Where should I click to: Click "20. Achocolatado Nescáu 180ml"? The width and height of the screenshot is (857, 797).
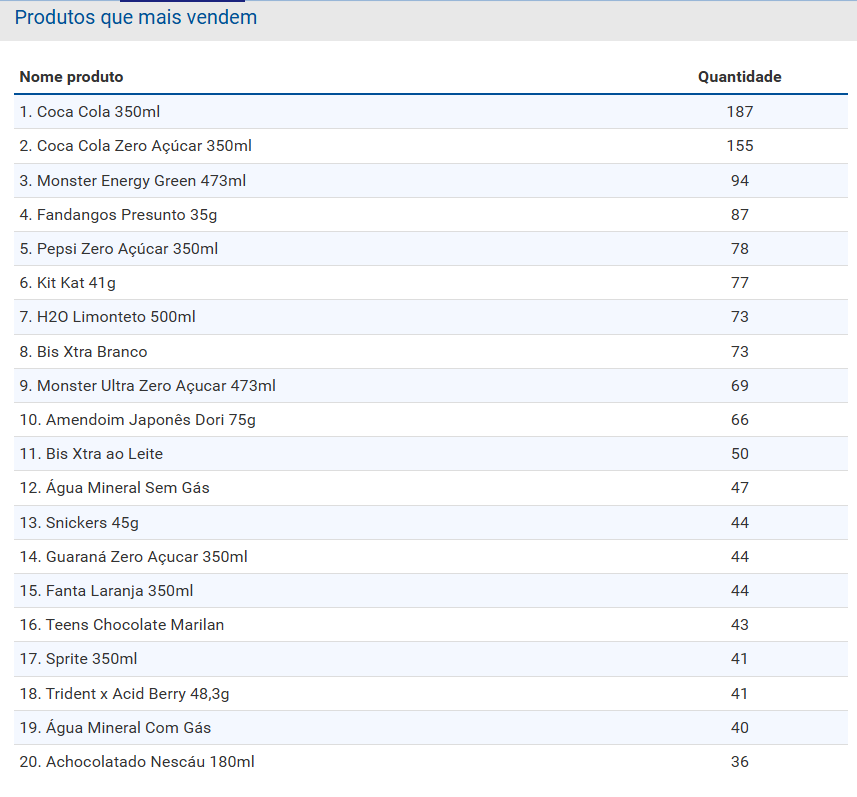tap(137, 762)
